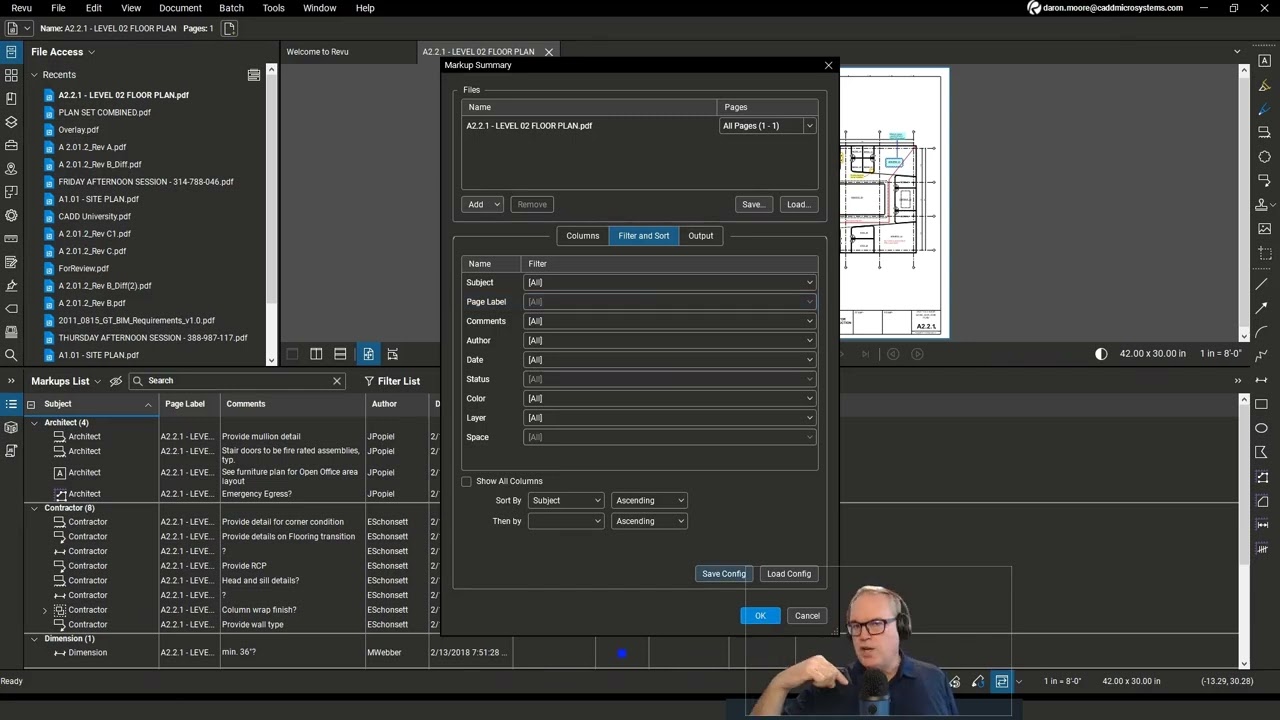Select the Filter and Sort tab
The image size is (1280, 720).
point(644,236)
